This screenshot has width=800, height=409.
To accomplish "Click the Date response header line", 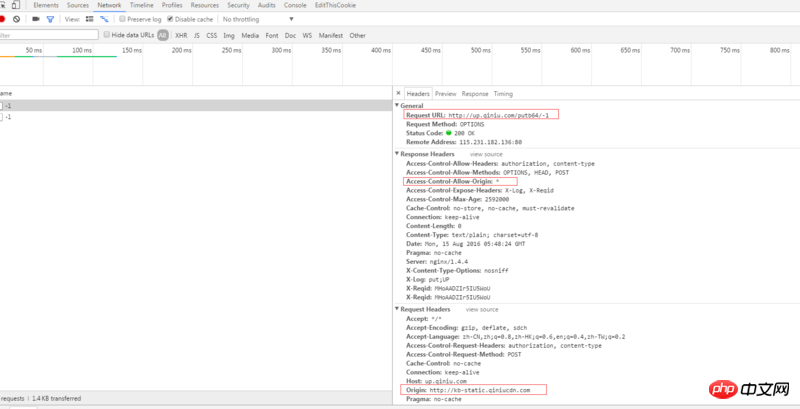I will (x=465, y=243).
